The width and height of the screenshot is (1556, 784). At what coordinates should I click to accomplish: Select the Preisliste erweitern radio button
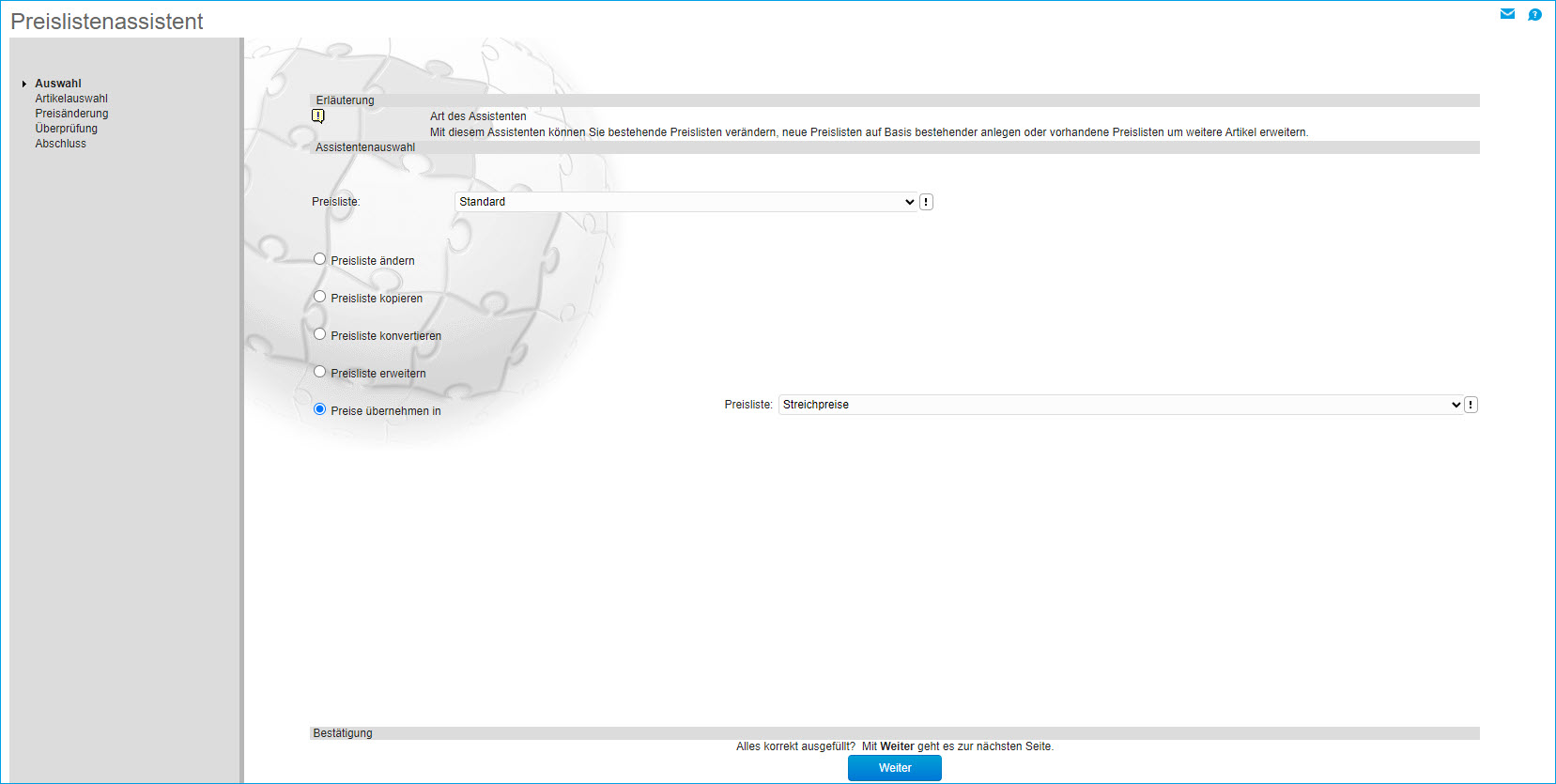pyautogui.click(x=320, y=372)
